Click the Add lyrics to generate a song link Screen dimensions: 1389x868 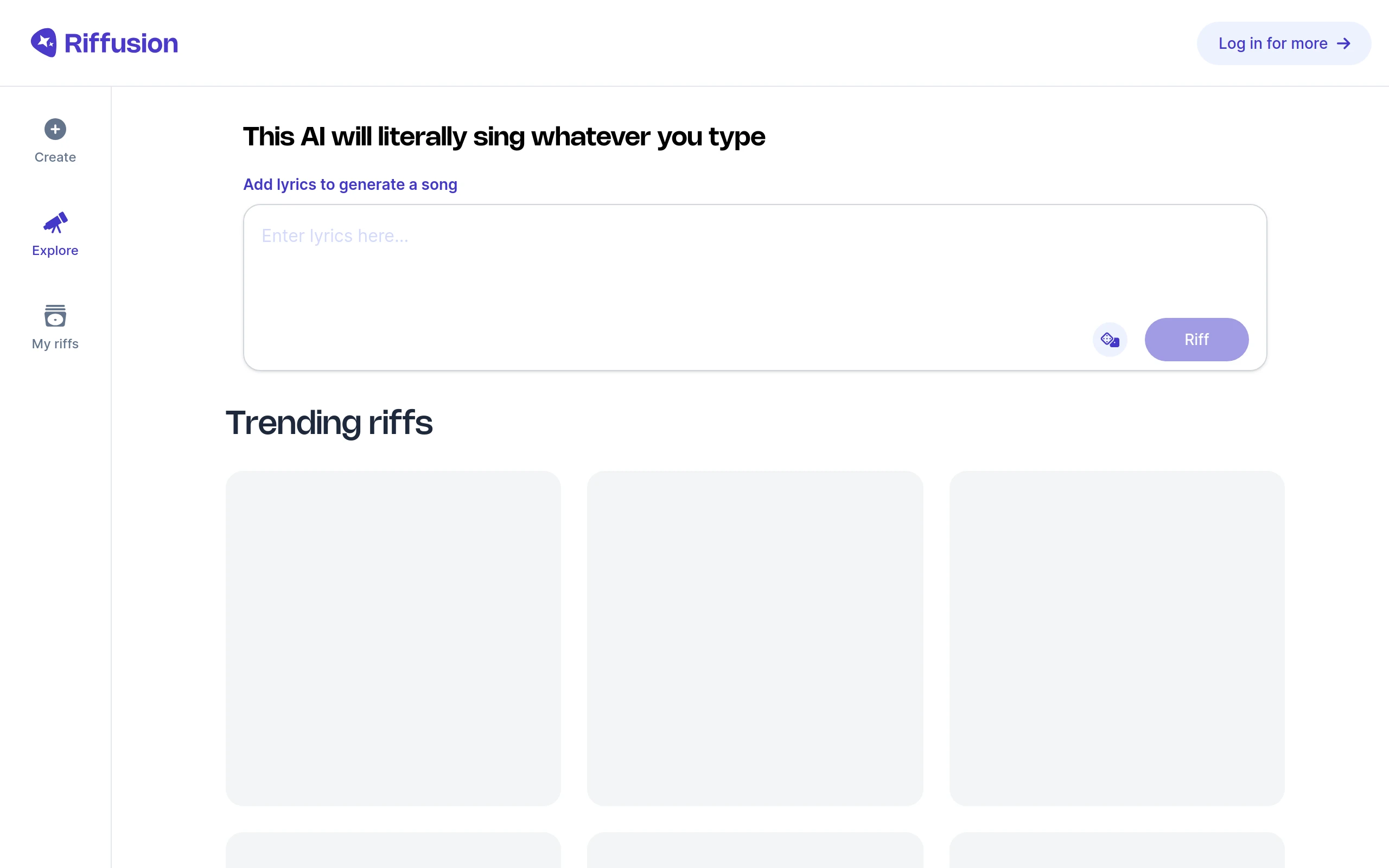point(349,184)
